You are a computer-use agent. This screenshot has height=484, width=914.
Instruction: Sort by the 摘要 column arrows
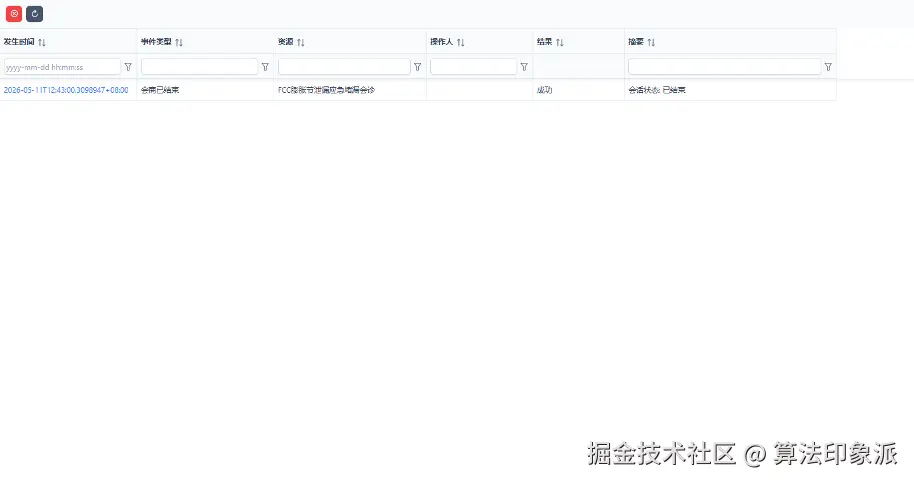[x=651, y=42]
